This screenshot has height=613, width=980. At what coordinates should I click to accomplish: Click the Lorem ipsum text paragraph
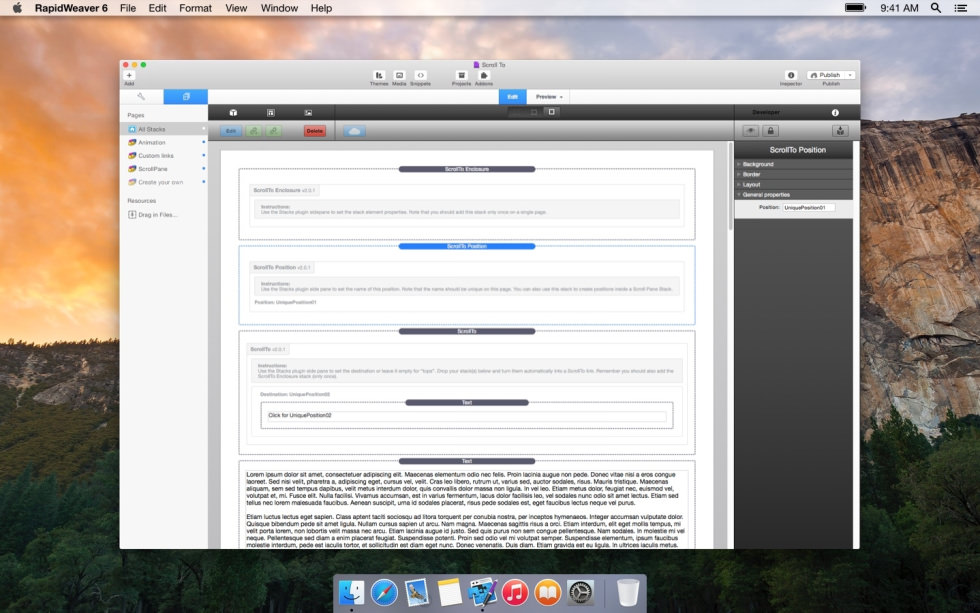point(464,489)
